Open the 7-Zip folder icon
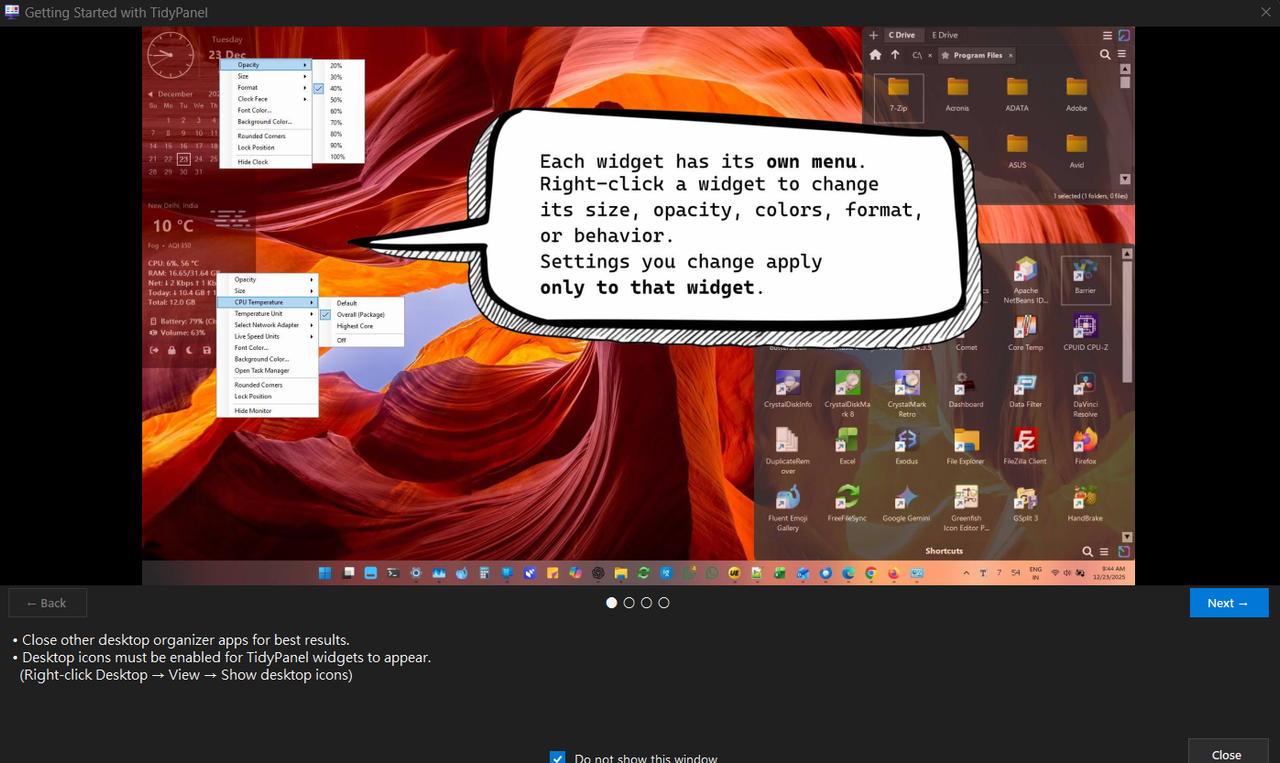1280x763 pixels. point(898,87)
